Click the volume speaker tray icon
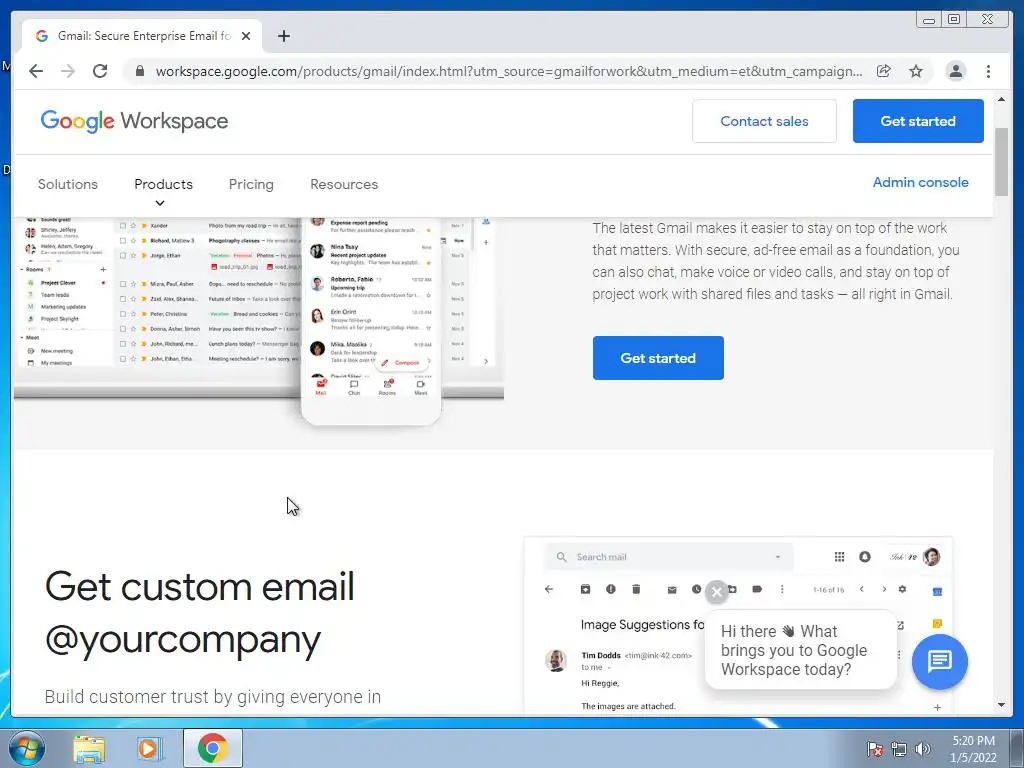The image size is (1024, 768). click(x=923, y=749)
